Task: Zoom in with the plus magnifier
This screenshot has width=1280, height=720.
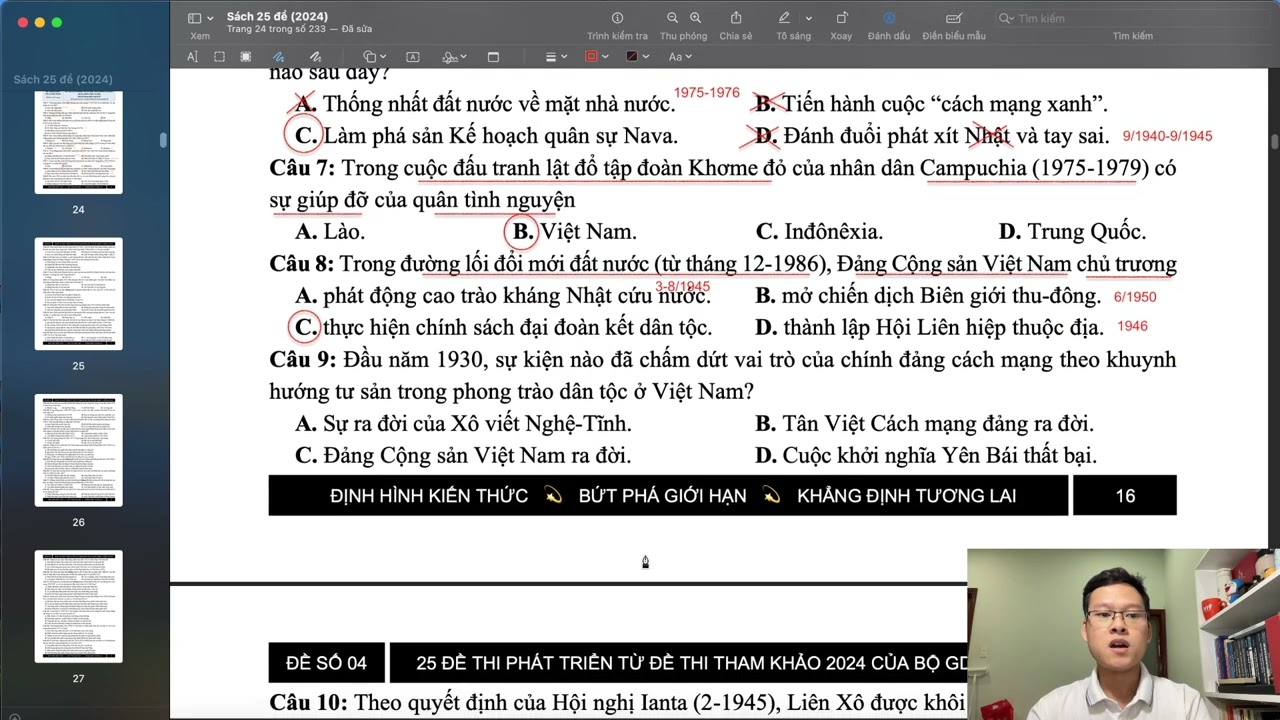Action: tap(695, 18)
